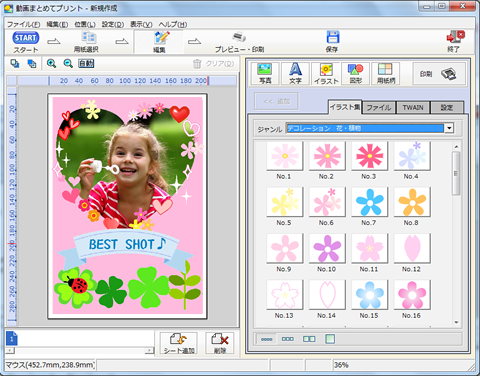Image resolution: width=480 pixels, height=376 pixels.
Task: Open the 表示(V) menu
Action: pyautogui.click(x=141, y=24)
